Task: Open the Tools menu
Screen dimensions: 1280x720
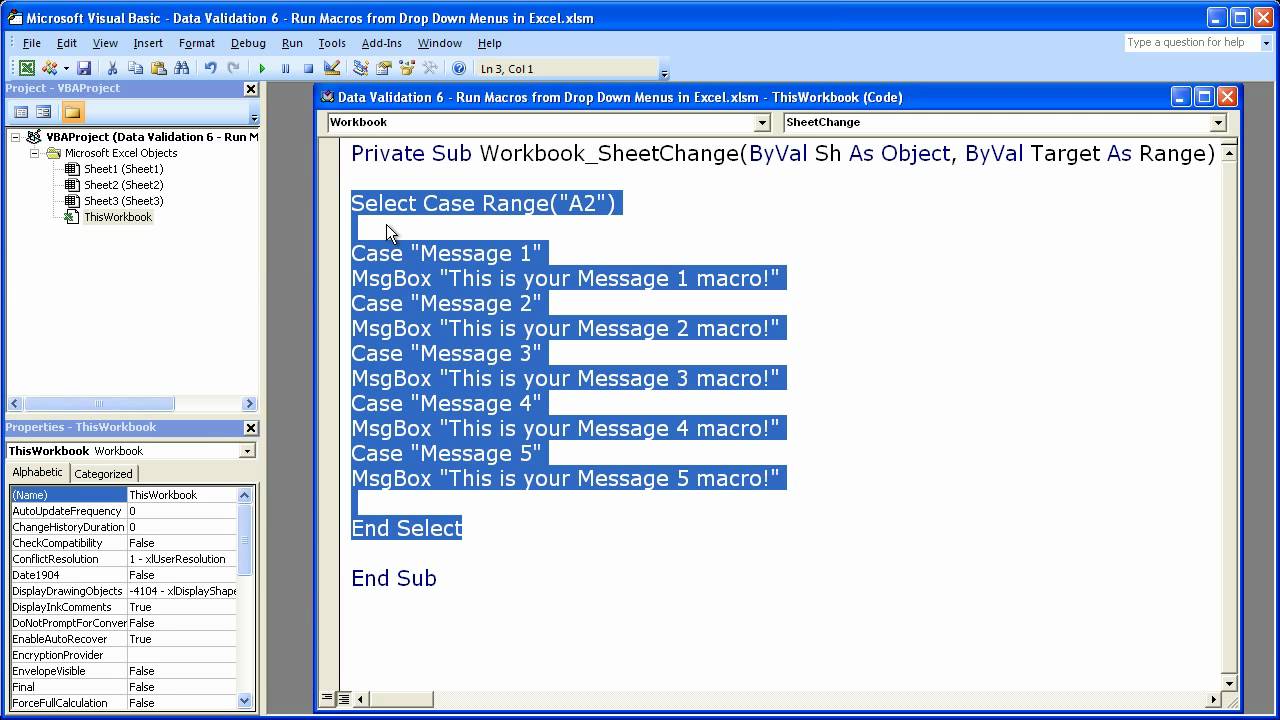Action: 332,43
